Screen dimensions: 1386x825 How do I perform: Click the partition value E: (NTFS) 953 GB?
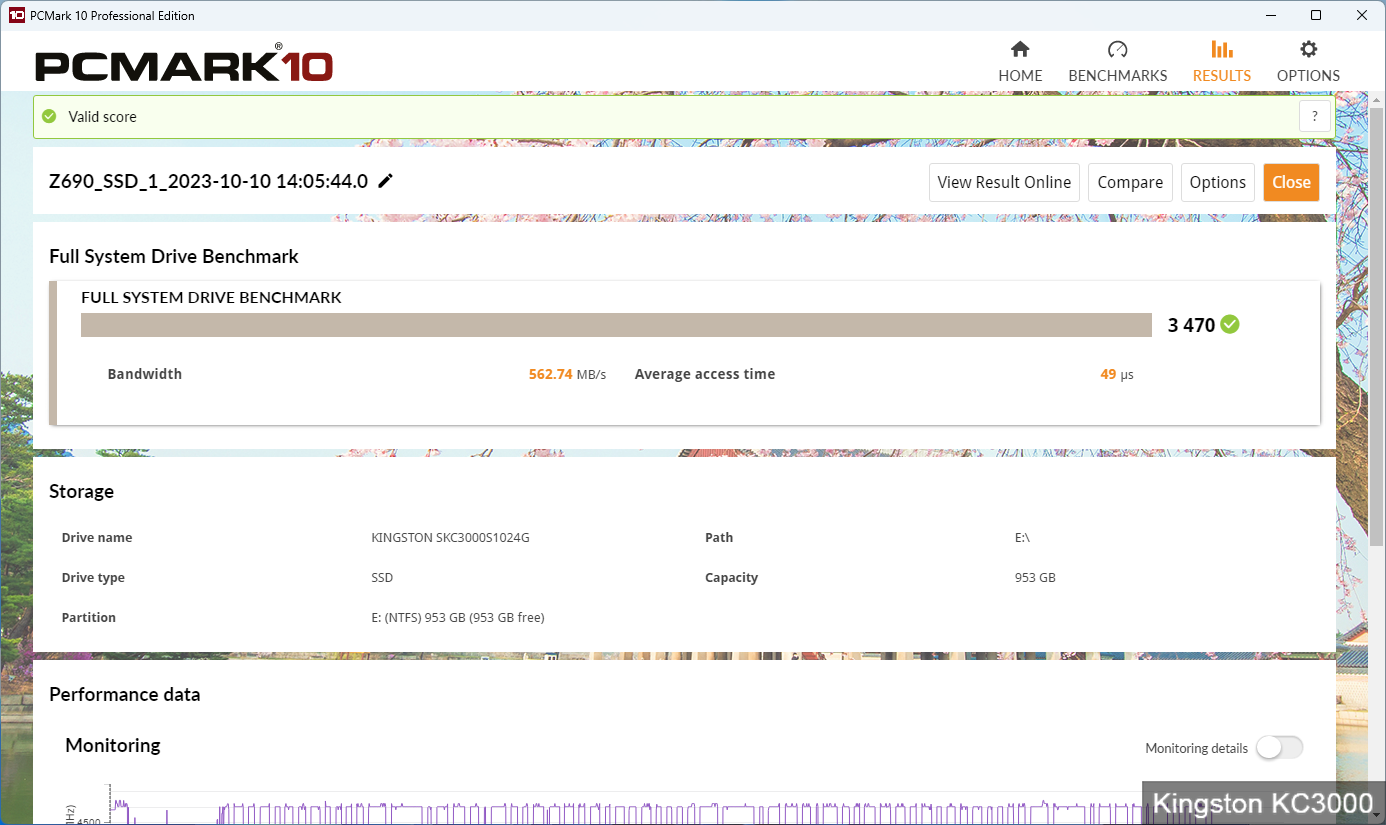point(458,618)
